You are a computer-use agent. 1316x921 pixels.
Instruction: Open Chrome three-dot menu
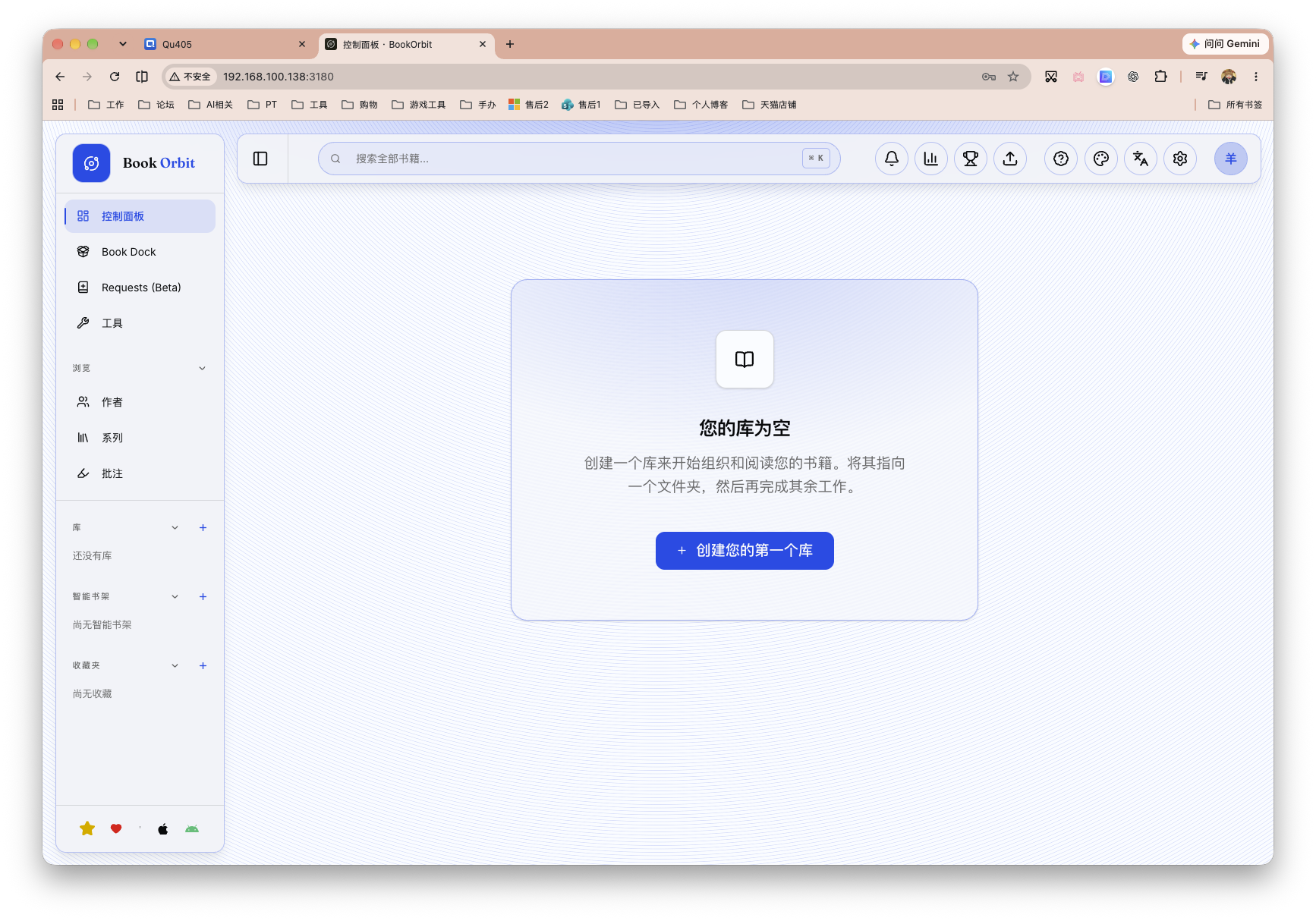point(1256,77)
